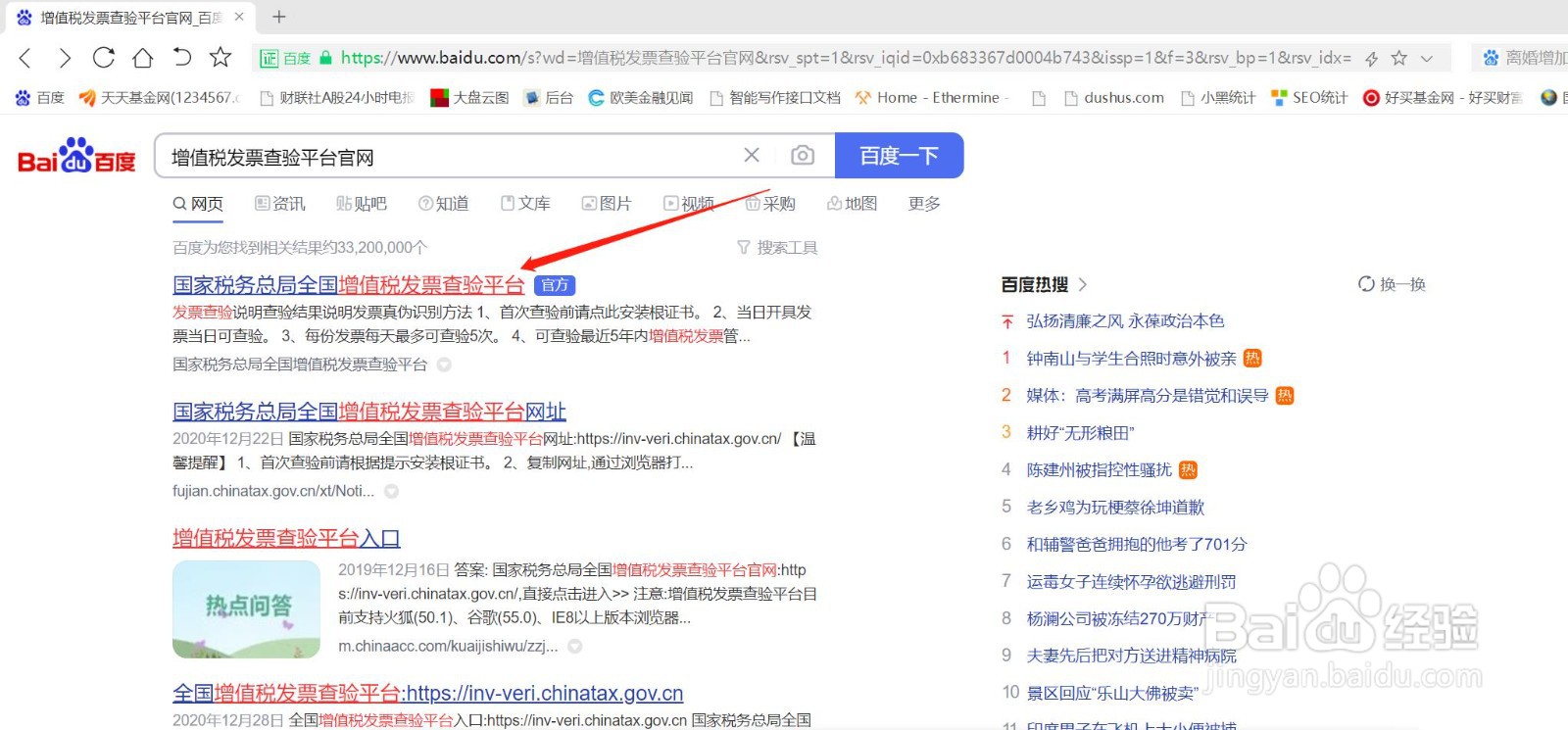Open result 增值税发票查验平台入口
The width and height of the screenshot is (1568, 730).
[286, 538]
